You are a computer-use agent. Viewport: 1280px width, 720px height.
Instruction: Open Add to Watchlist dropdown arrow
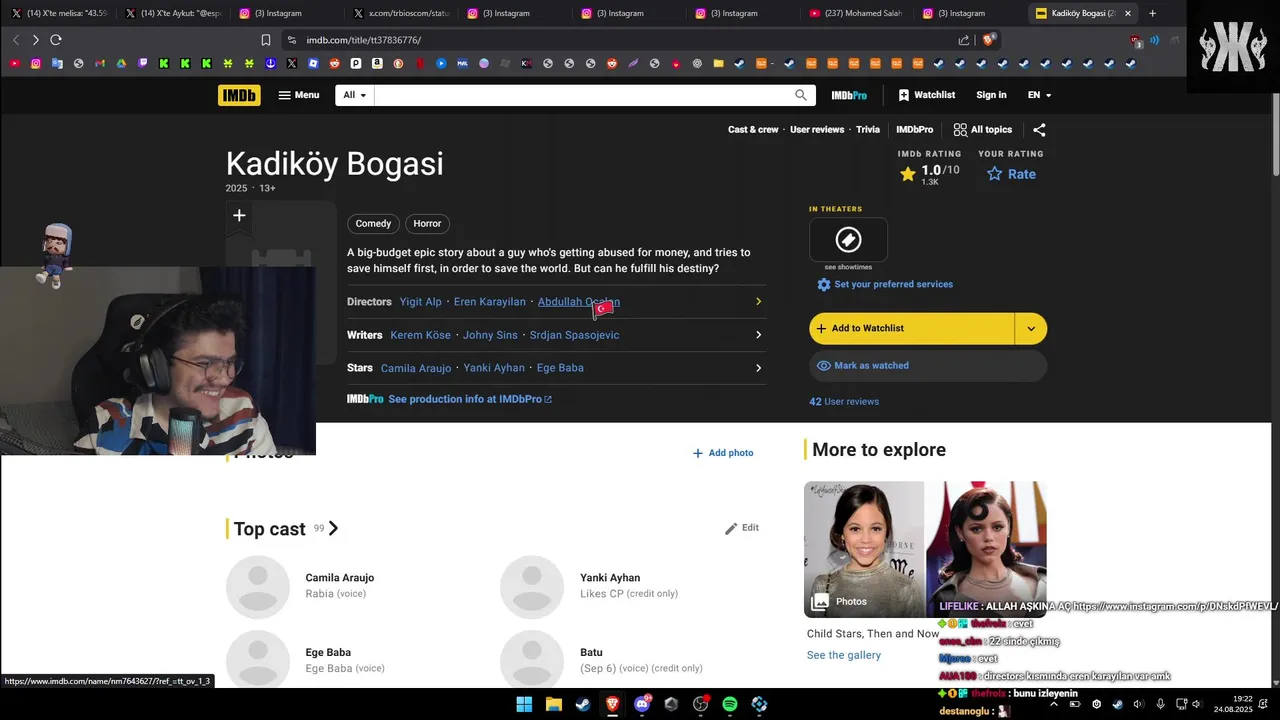pos(1031,328)
